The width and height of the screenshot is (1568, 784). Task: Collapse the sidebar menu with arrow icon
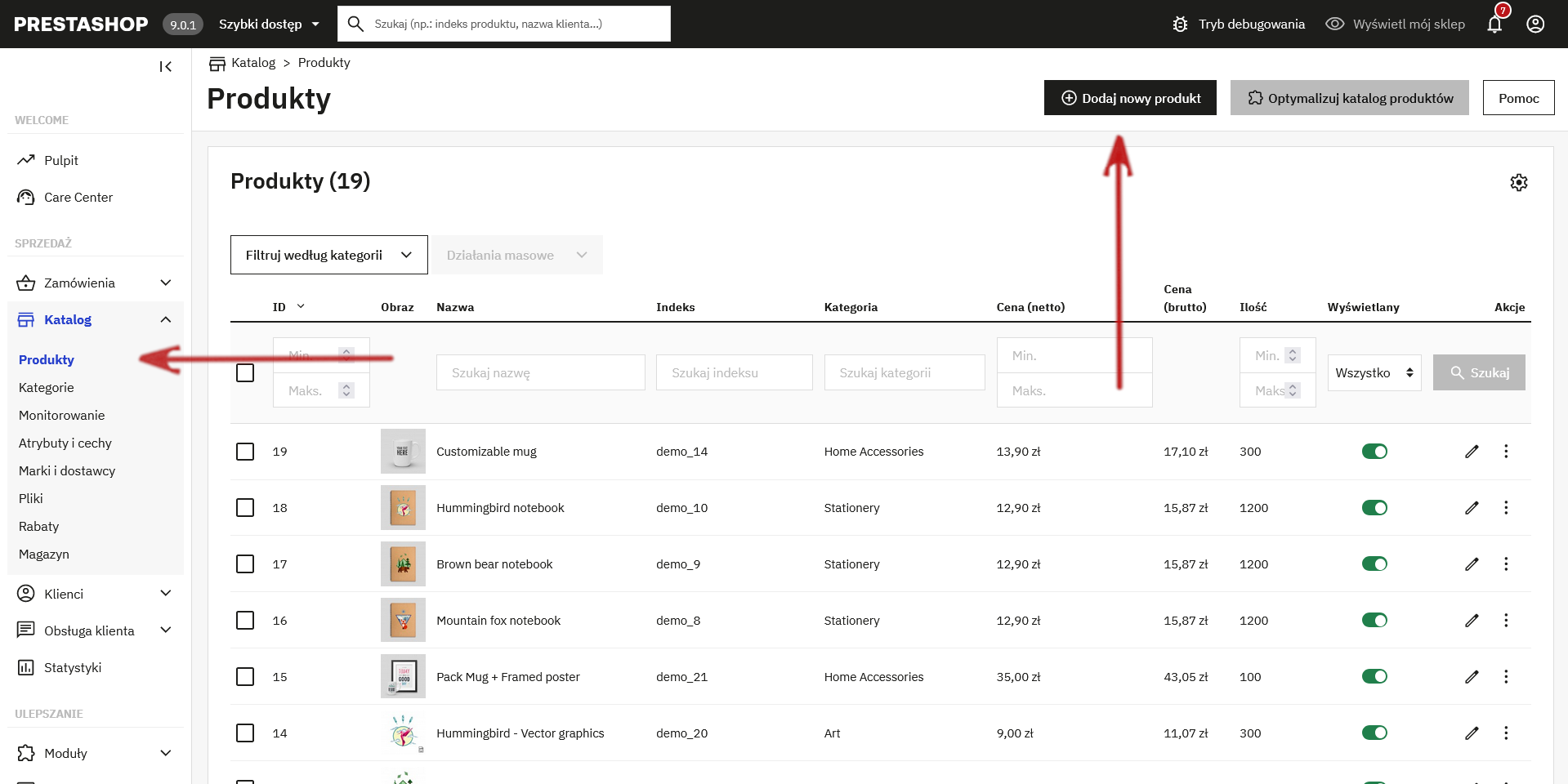click(165, 67)
